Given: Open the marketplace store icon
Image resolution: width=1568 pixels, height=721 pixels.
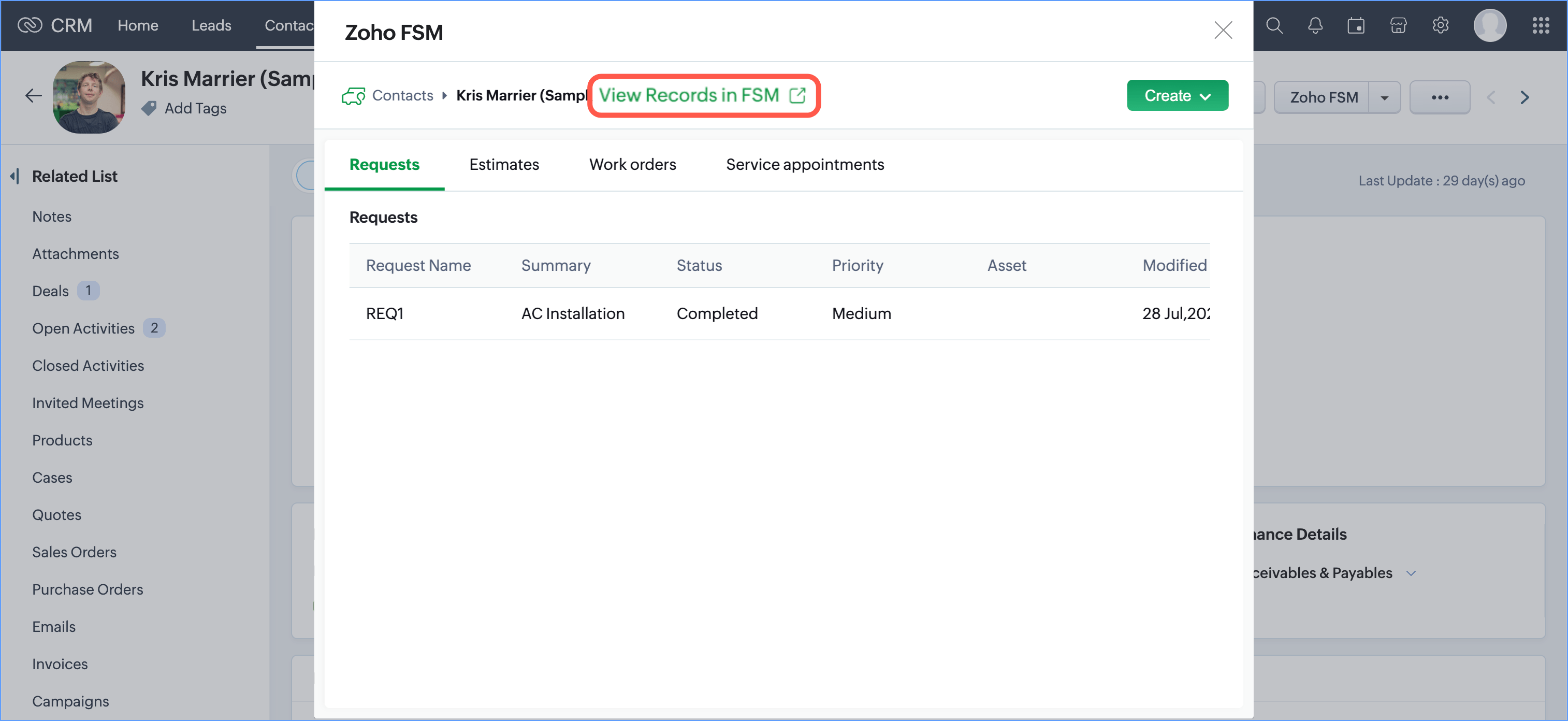Looking at the screenshot, I should [1398, 25].
